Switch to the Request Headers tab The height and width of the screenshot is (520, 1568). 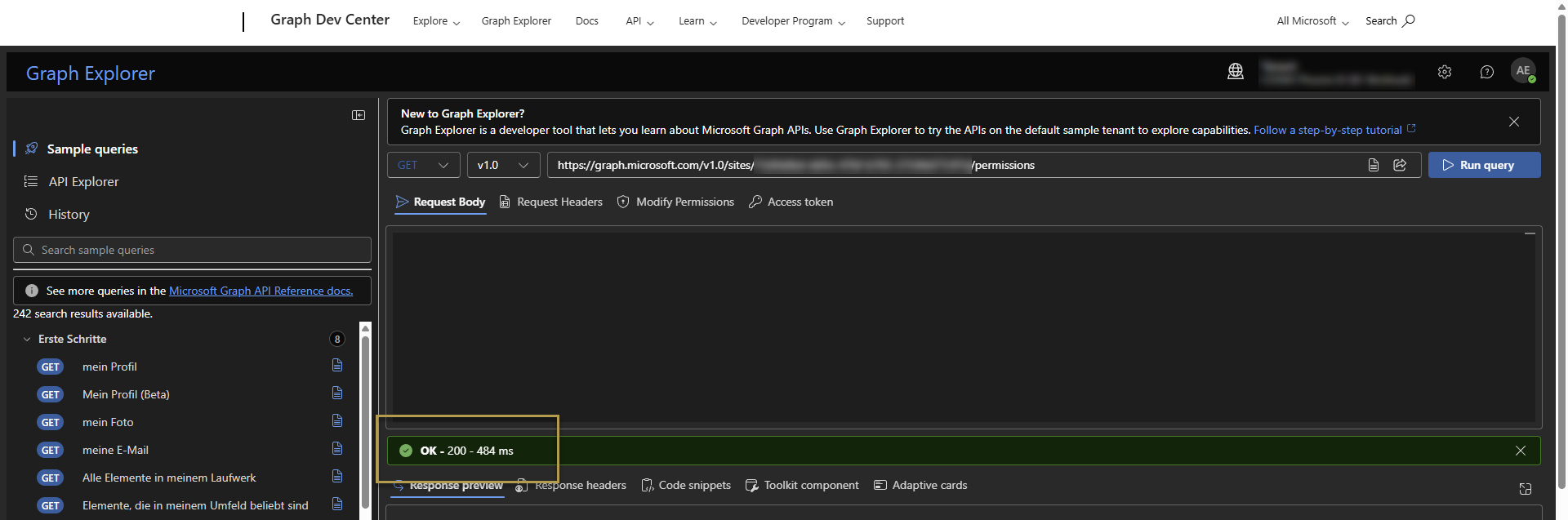pos(551,202)
